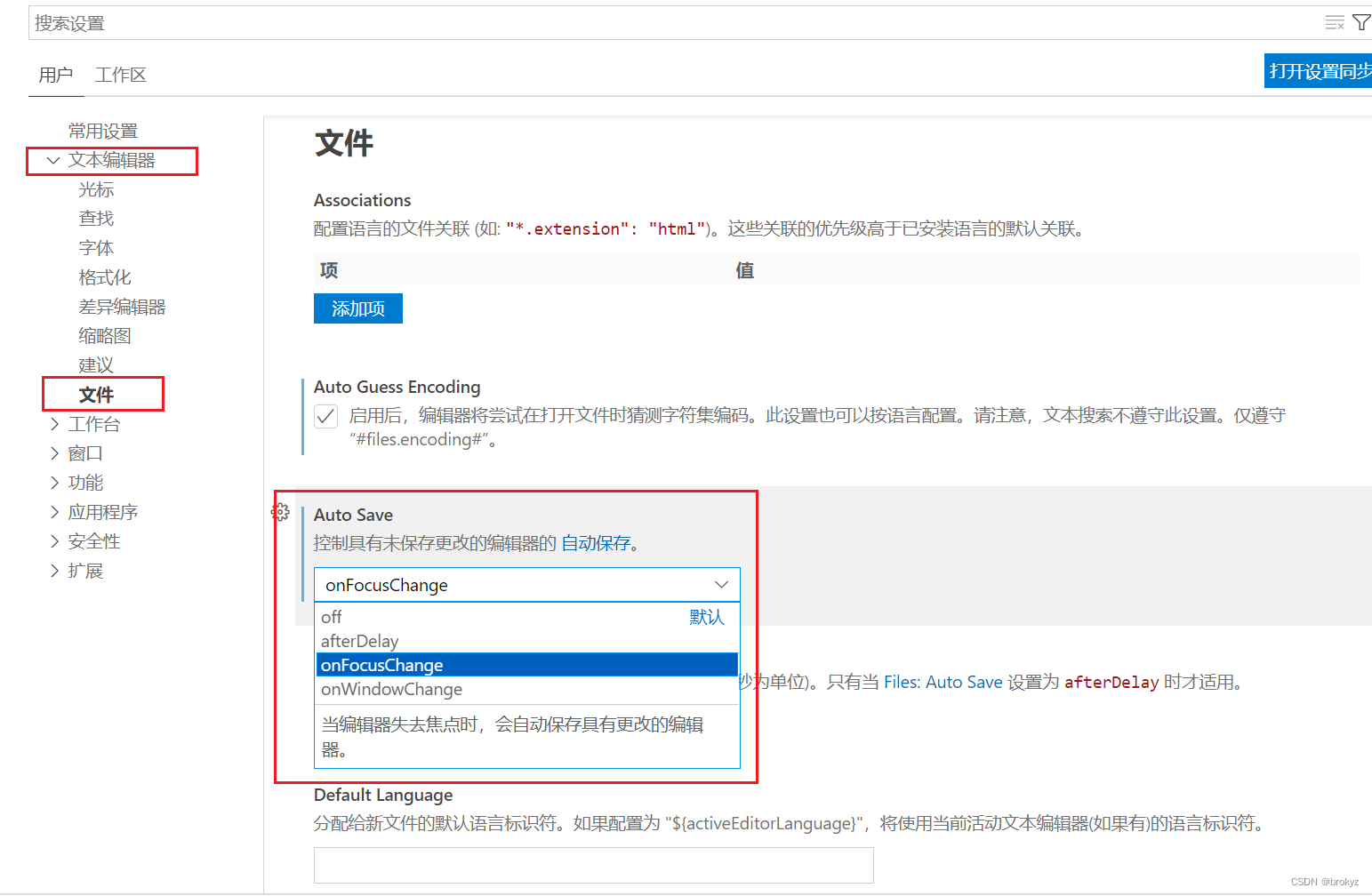Click the Auto Guess Encoding heading
The width and height of the screenshot is (1372, 896).
tap(397, 387)
